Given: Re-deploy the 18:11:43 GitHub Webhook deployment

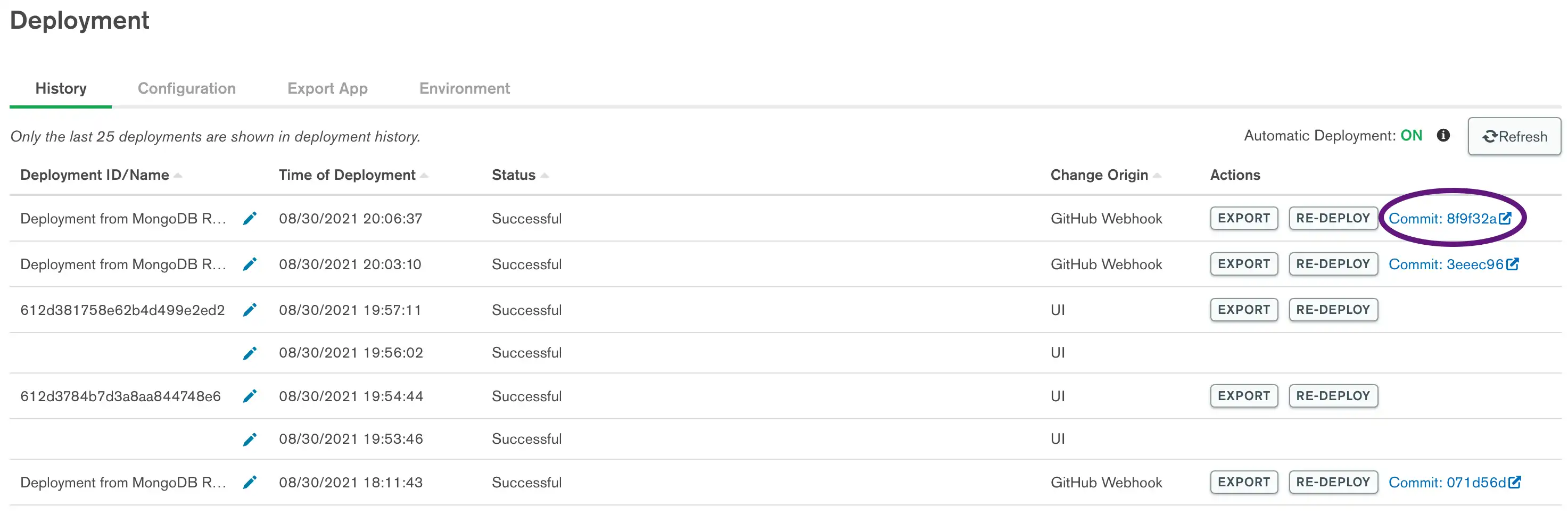Looking at the screenshot, I should (1332, 483).
